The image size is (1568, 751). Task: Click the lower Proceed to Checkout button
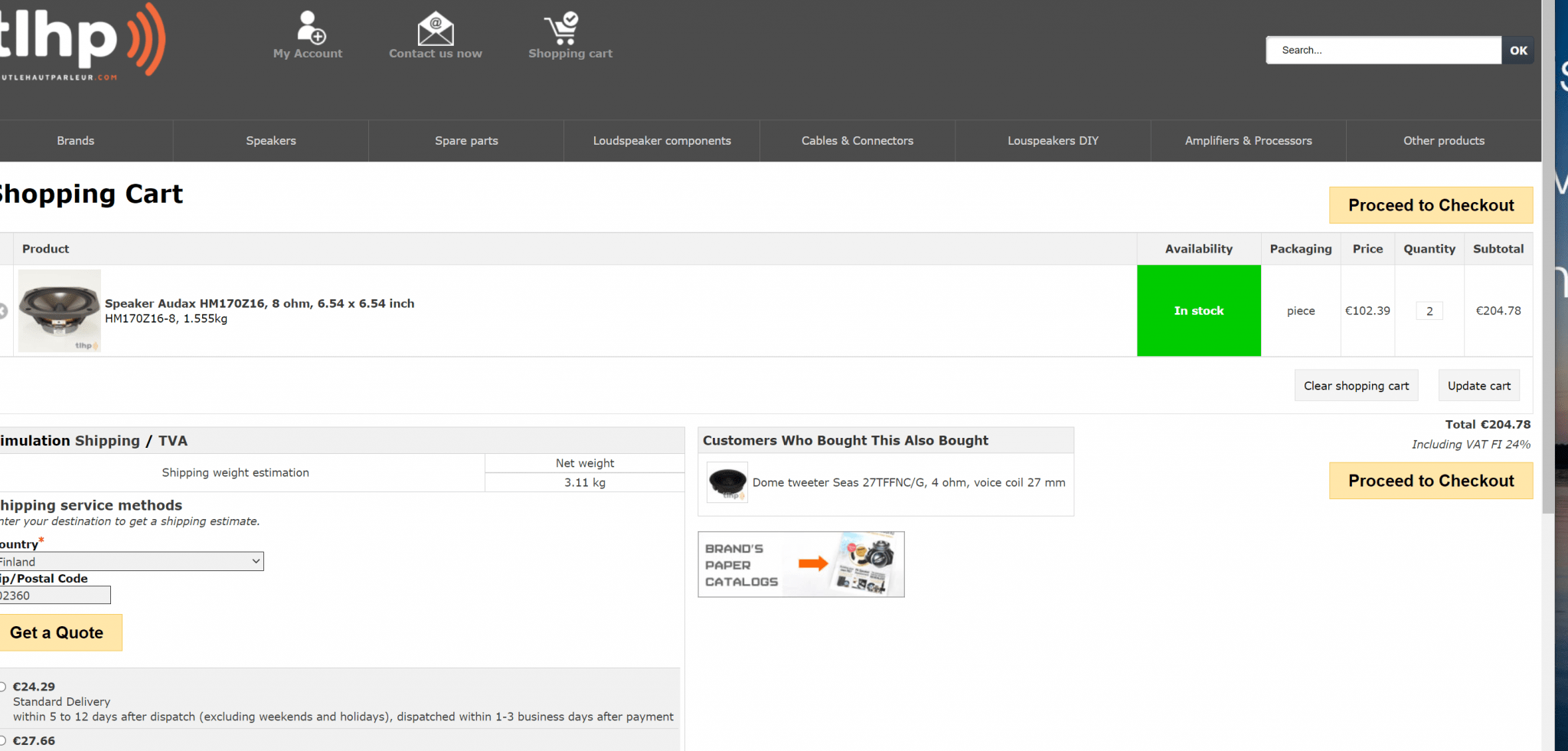pyautogui.click(x=1431, y=481)
